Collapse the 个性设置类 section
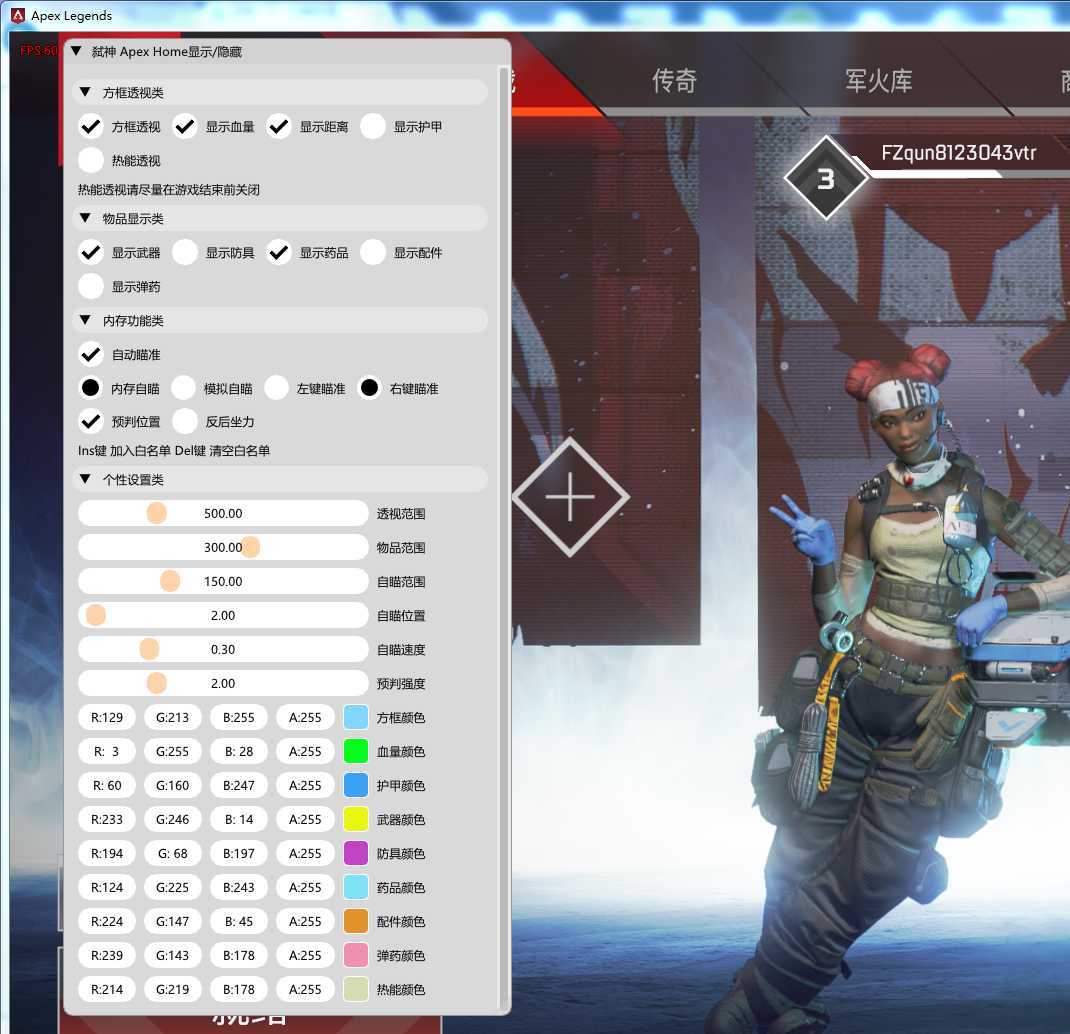The image size is (1070, 1034). [85, 479]
